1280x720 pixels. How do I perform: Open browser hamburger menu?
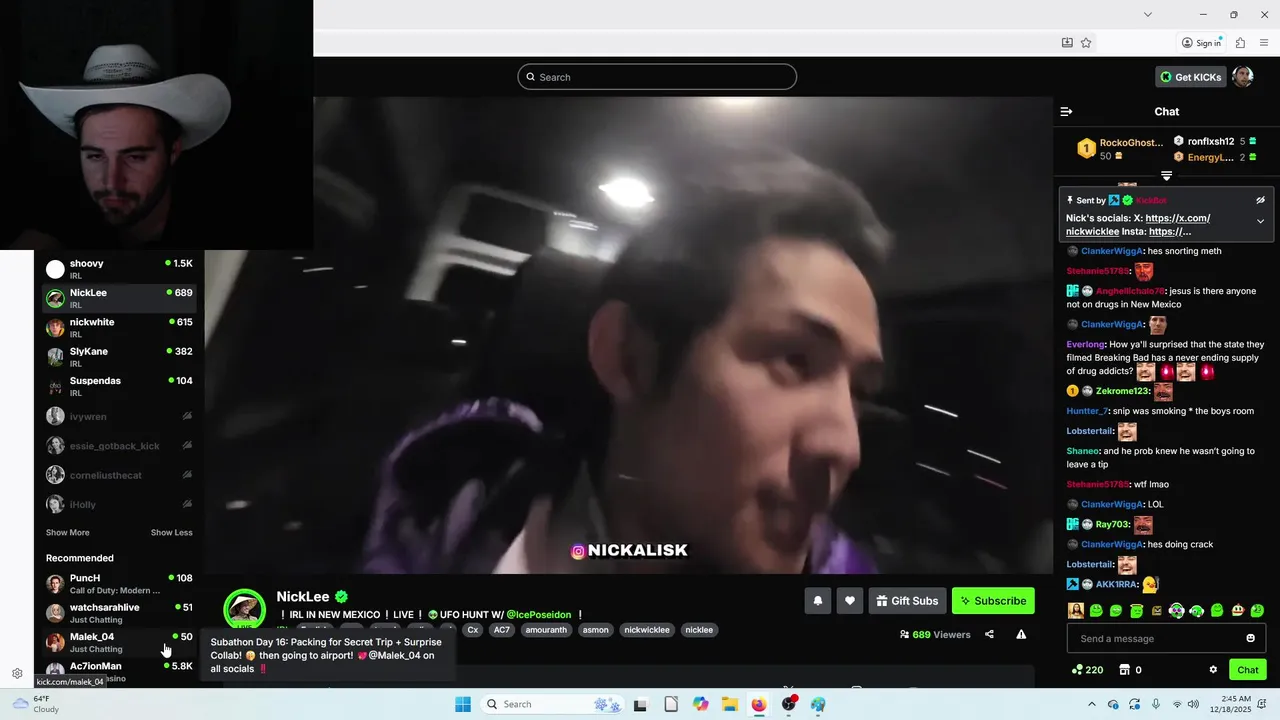tap(1264, 43)
